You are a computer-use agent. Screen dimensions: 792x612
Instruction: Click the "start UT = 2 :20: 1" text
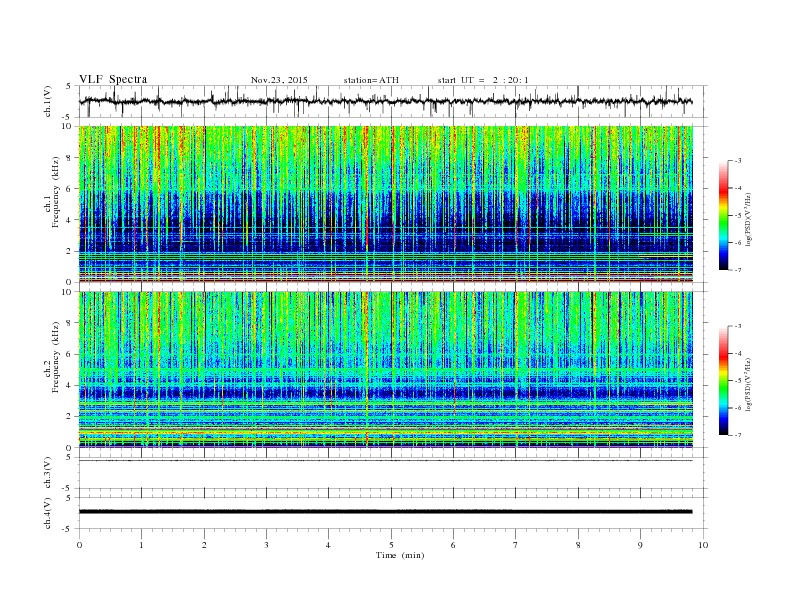(x=483, y=80)
